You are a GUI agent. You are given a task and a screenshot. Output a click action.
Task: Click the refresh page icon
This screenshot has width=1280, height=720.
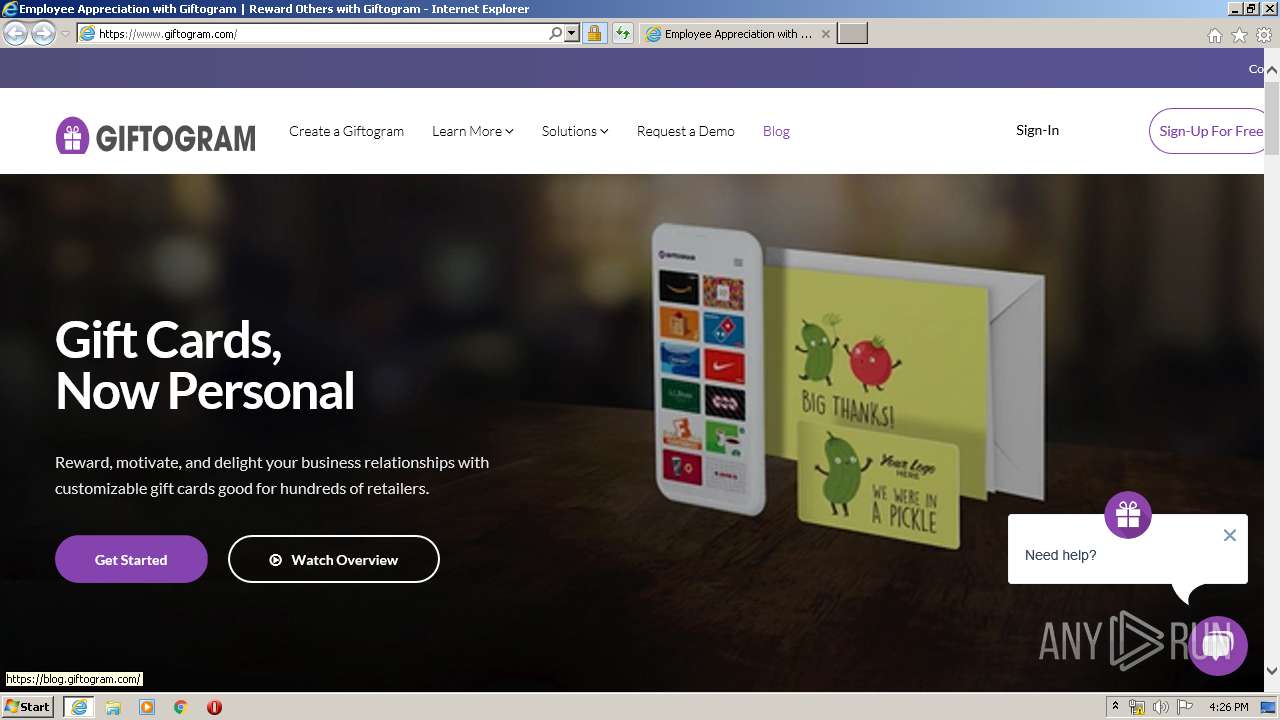click(x=623, y=33)
